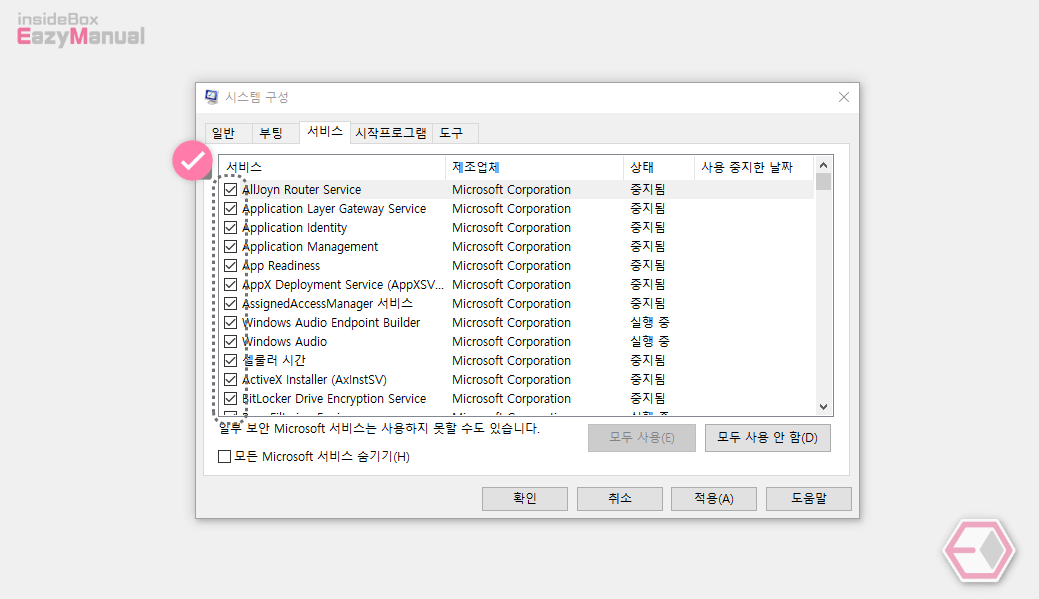Click Microsoft Corporation for BitLocker row

click(512, 399)
